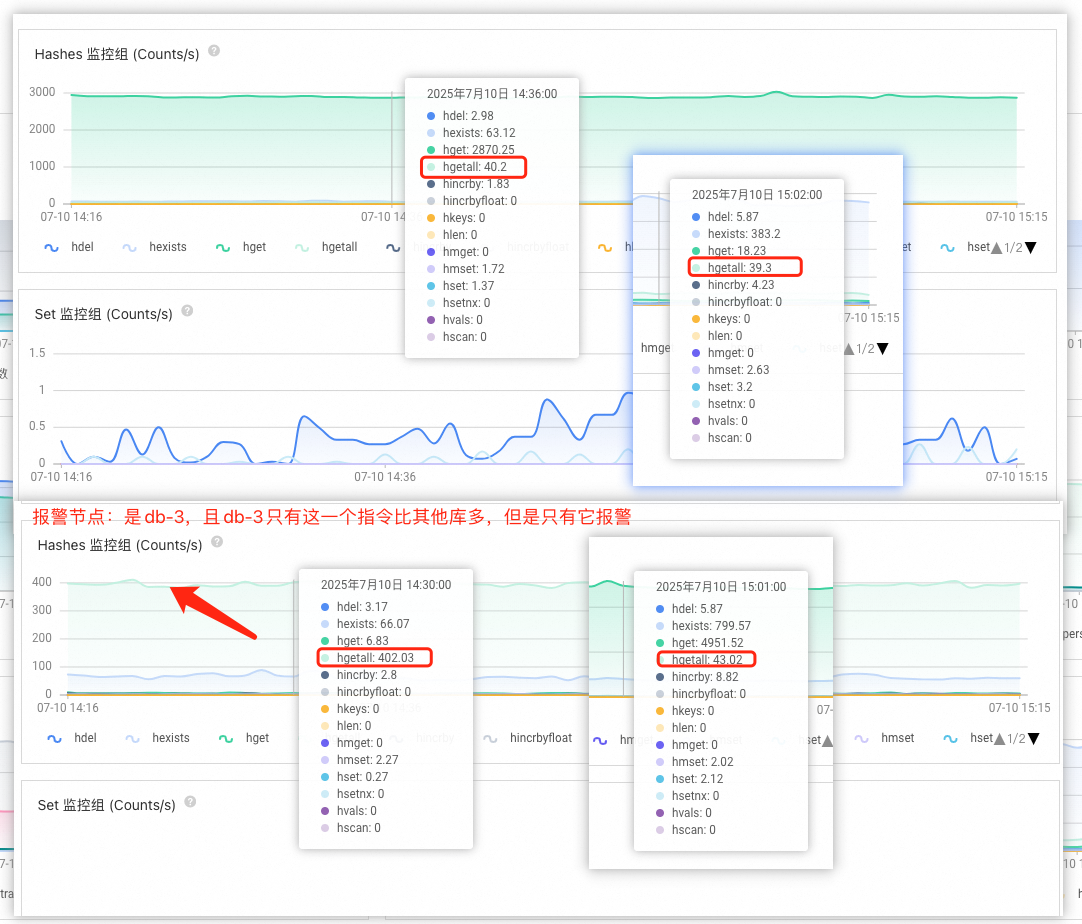Toggle the hget series in the 3000-scale Hashes legend
Viewport: 1082px width, 924px height.
tap(241, 247)
